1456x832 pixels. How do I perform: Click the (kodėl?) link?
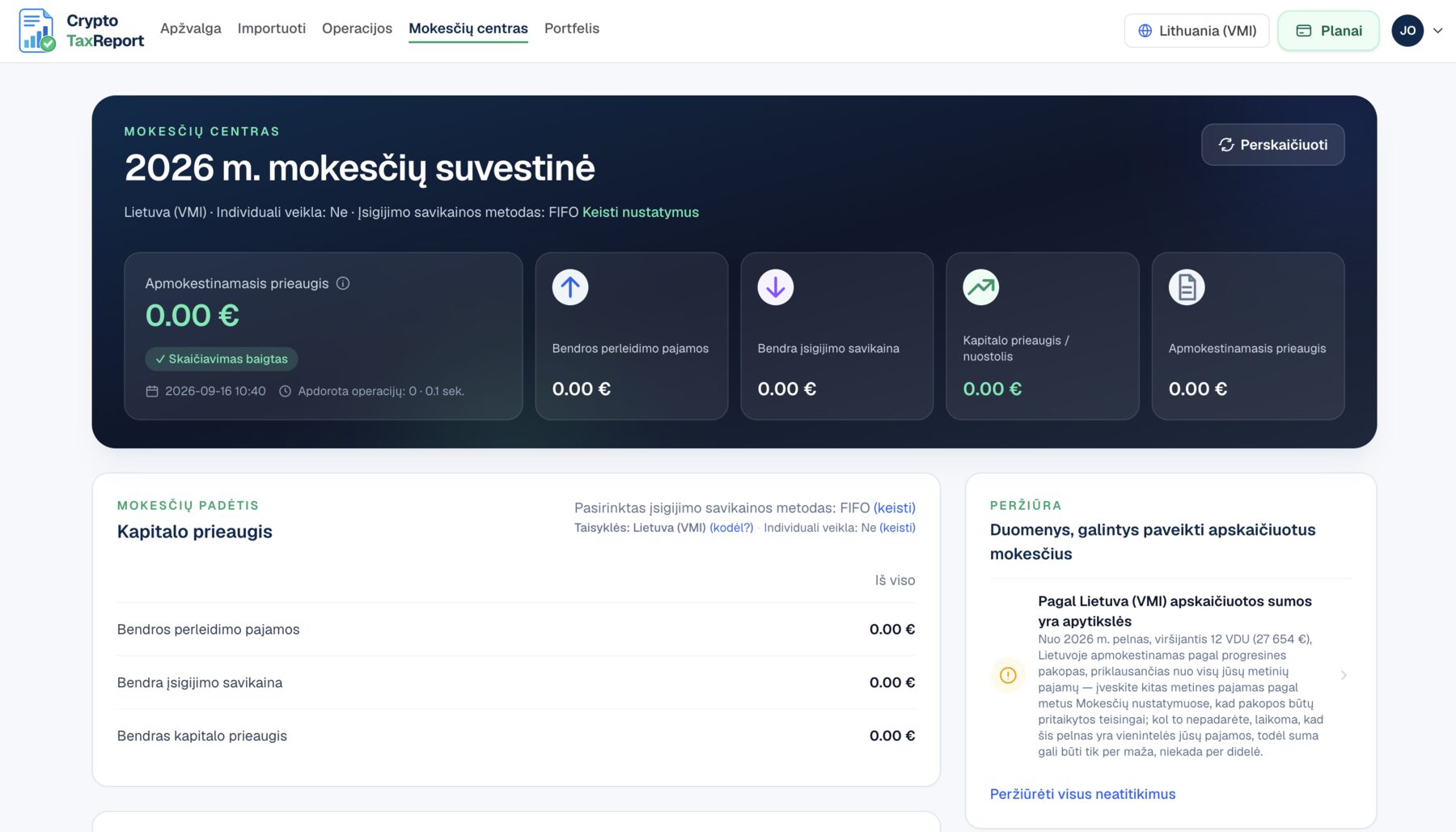point(731,528)
